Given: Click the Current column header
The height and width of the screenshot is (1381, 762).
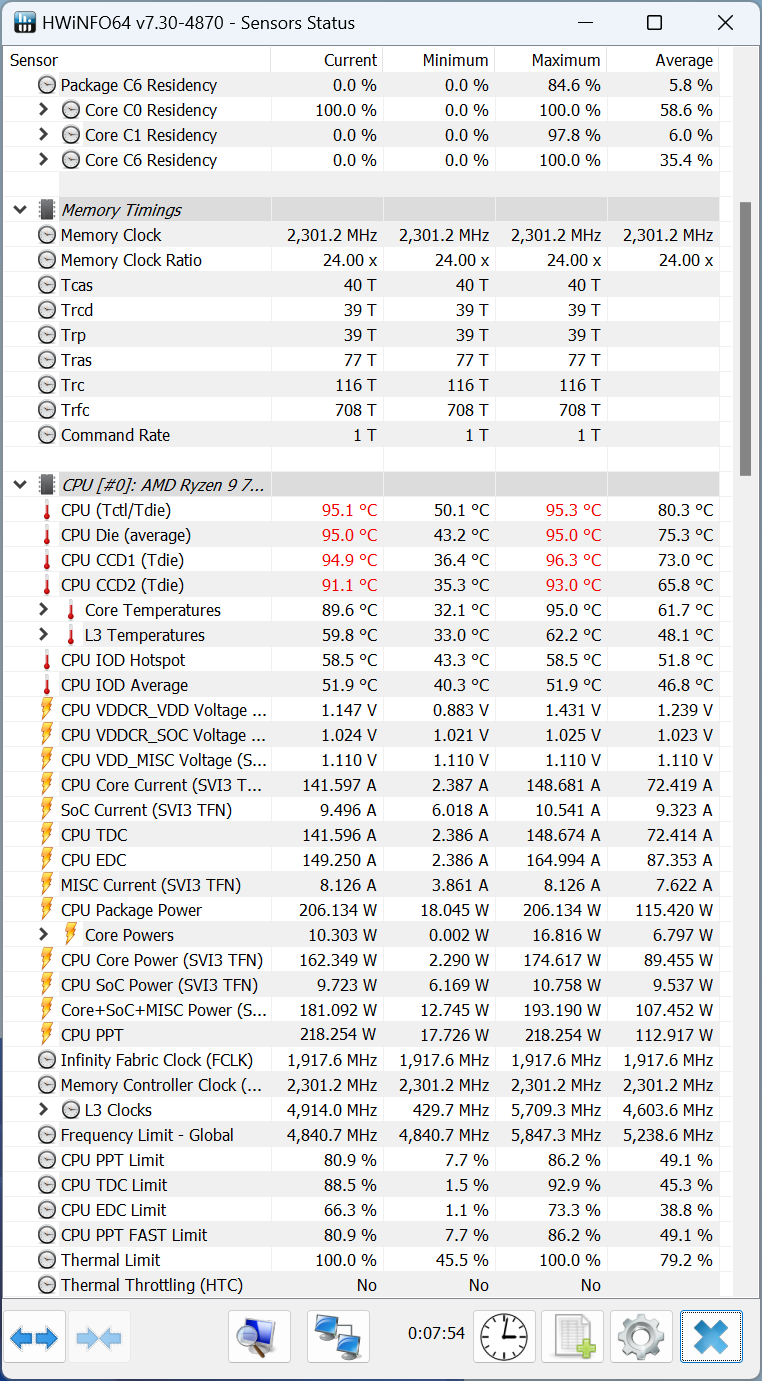Looking at the screenshot, I should point(326,60).
